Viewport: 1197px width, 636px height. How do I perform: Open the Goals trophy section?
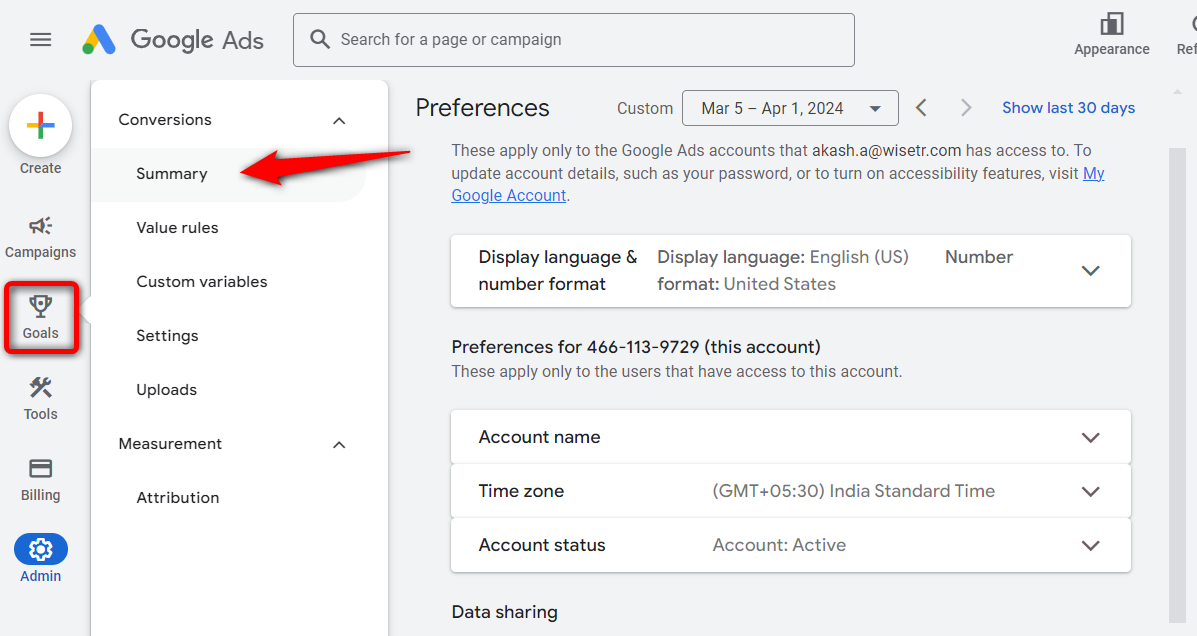pos(40,318)
